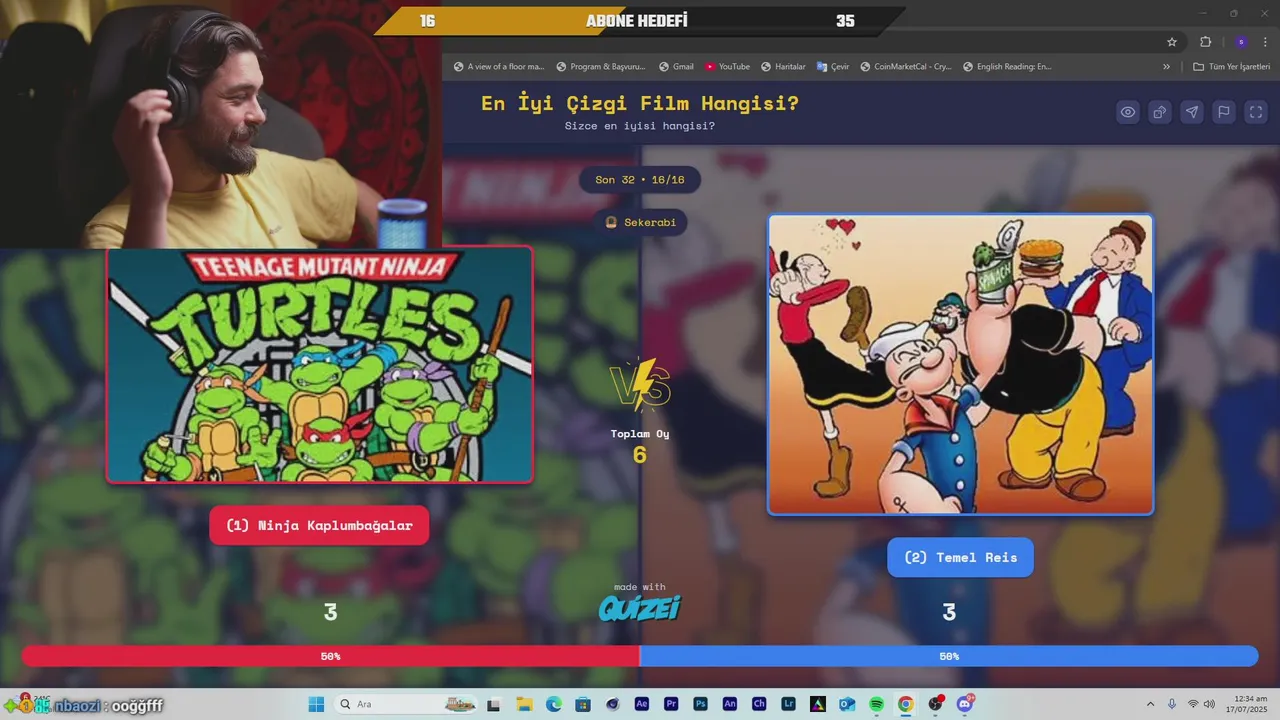Open the Haritalar bookmark
This screenshot has height=720, width=1280.
tap(783, 67)
